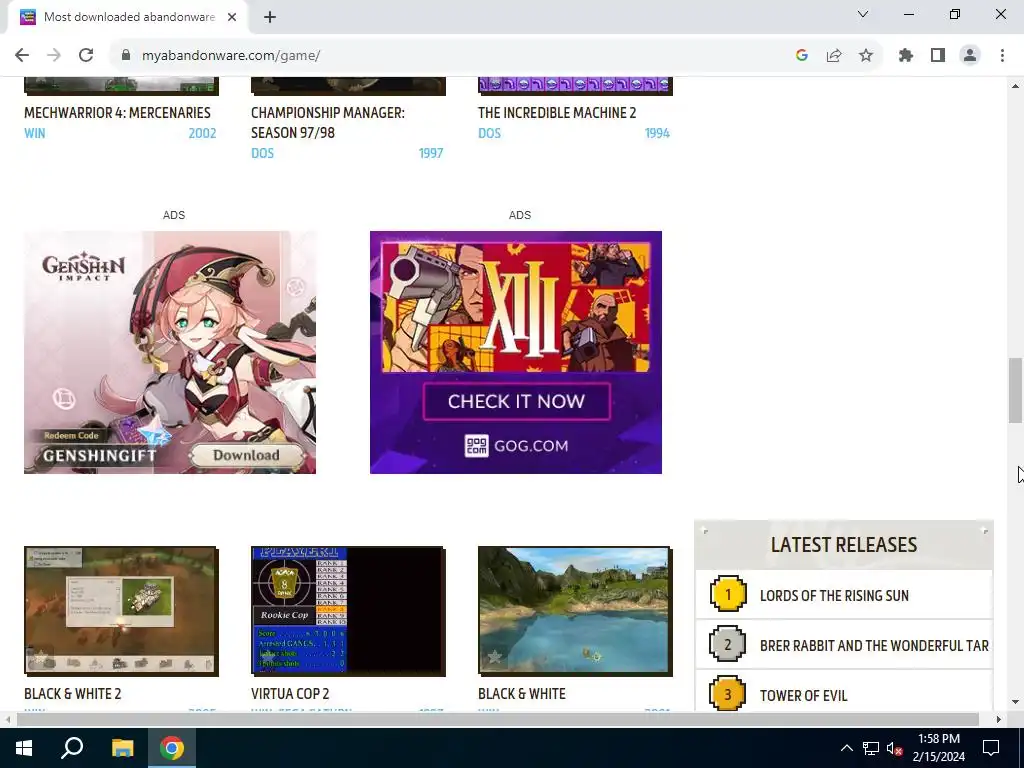Click WIN platform under Mechwarrior 4

point(35,133)
